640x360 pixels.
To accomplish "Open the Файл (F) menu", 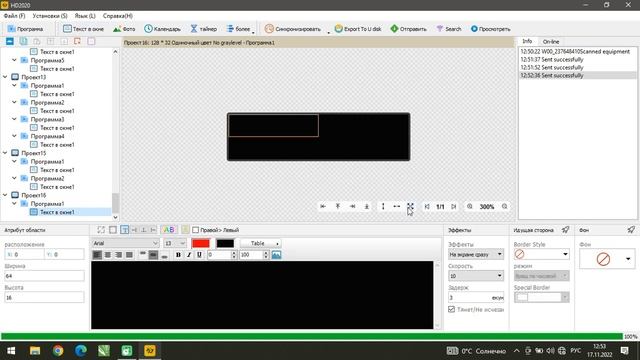I will (x=14, y=16).
